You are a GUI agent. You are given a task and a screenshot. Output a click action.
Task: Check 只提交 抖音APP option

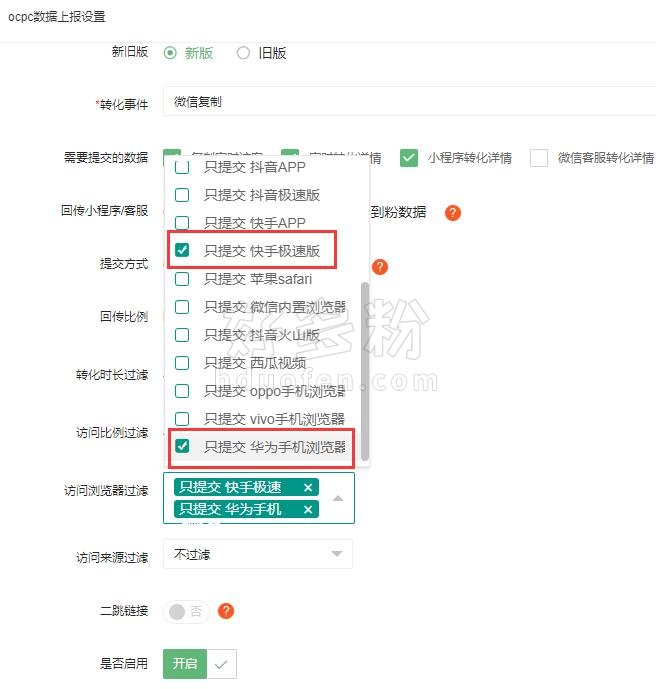[x=182, y=167]
